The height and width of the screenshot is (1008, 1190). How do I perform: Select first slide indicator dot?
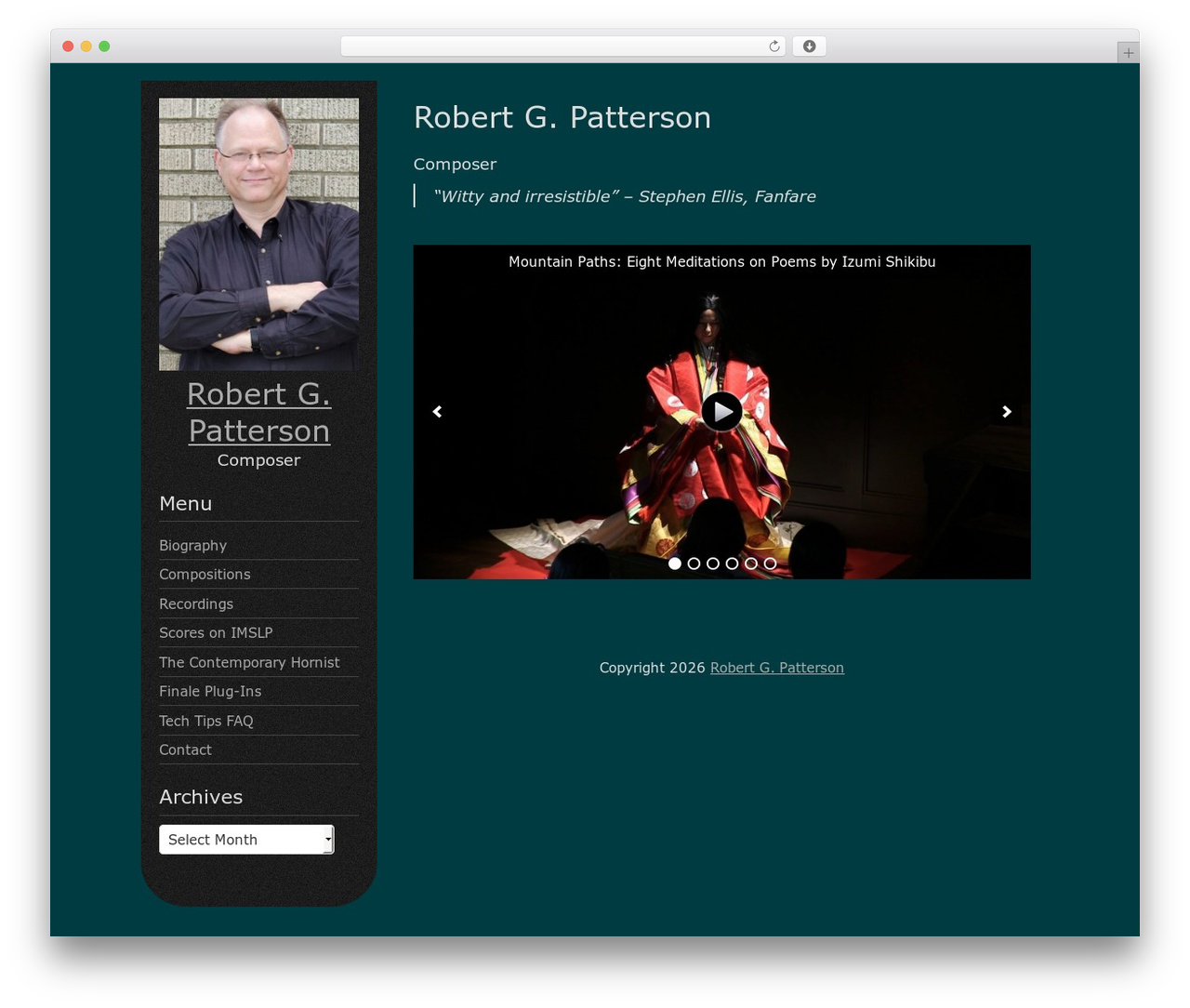pos(675,564)
